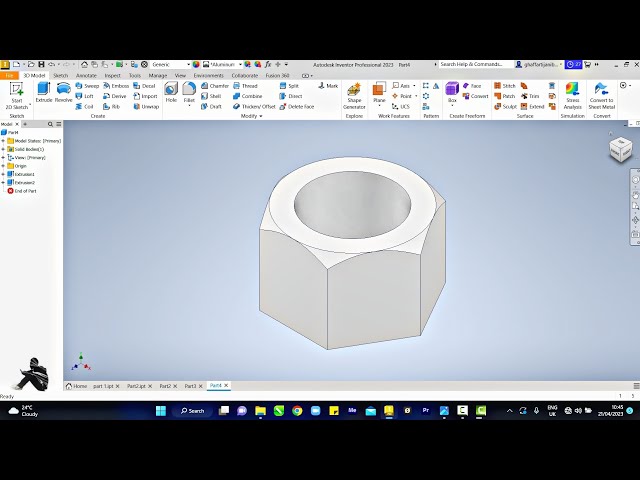Screen dimensions: 640x480
Task: Apply the Thread tool
Action: tap(245, 86)
